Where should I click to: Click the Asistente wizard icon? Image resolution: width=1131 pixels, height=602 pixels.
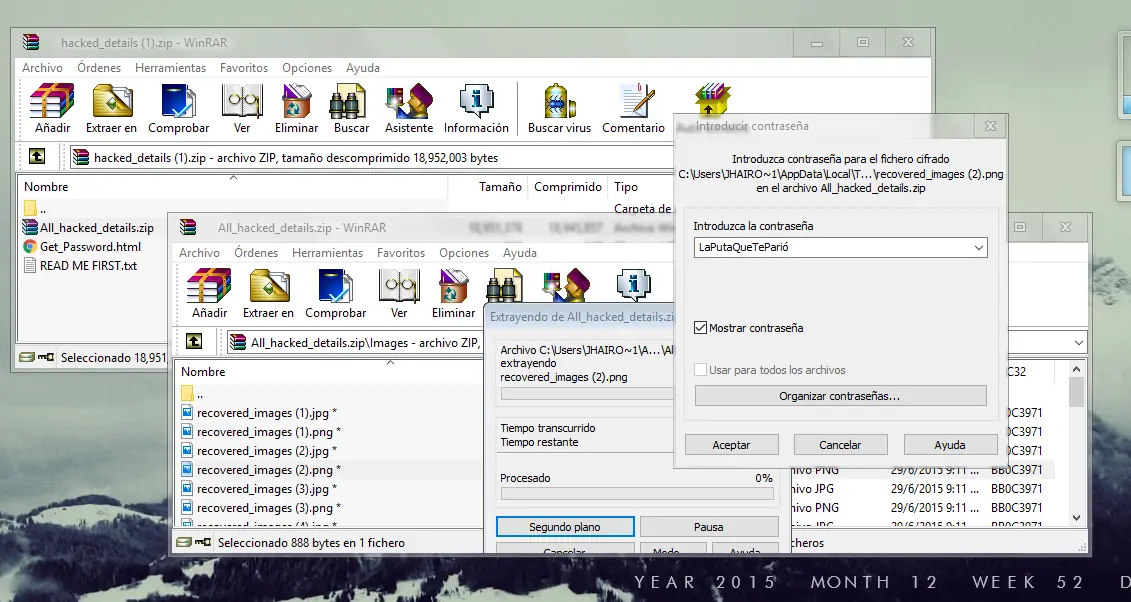pos(408,108)
